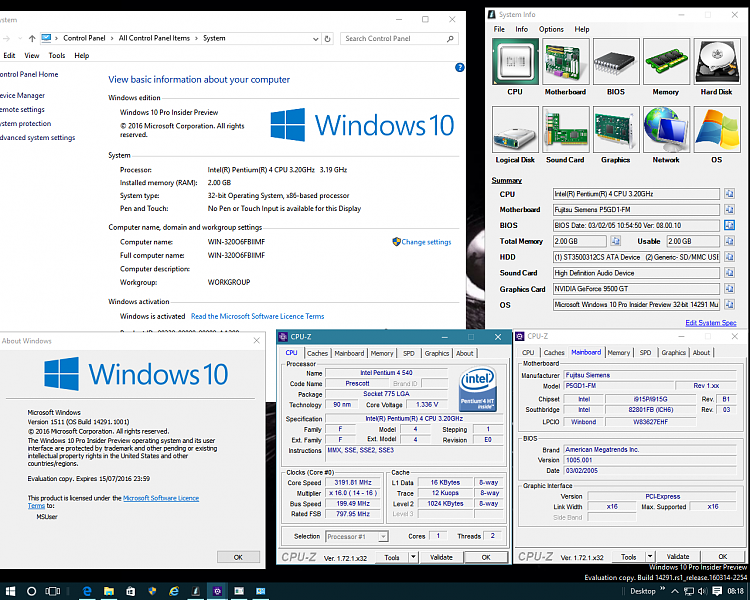Open the Memory module icon
Viewport: 750px width, 600px height.
point(666,62)
